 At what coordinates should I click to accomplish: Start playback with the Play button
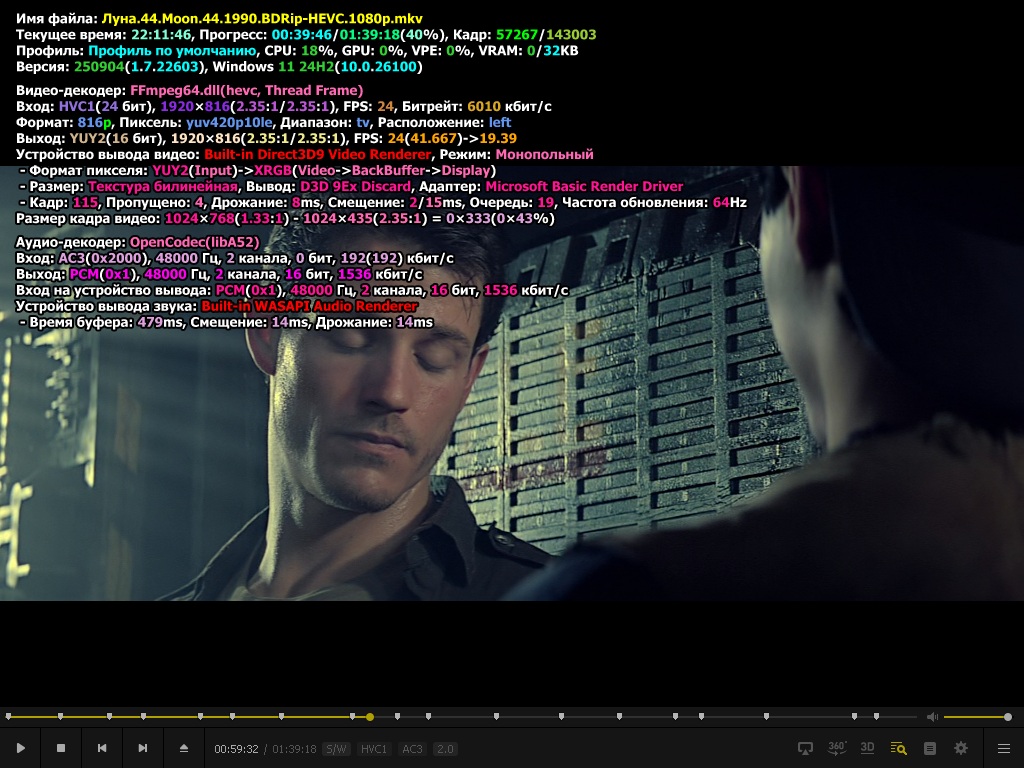pos(20,748)
